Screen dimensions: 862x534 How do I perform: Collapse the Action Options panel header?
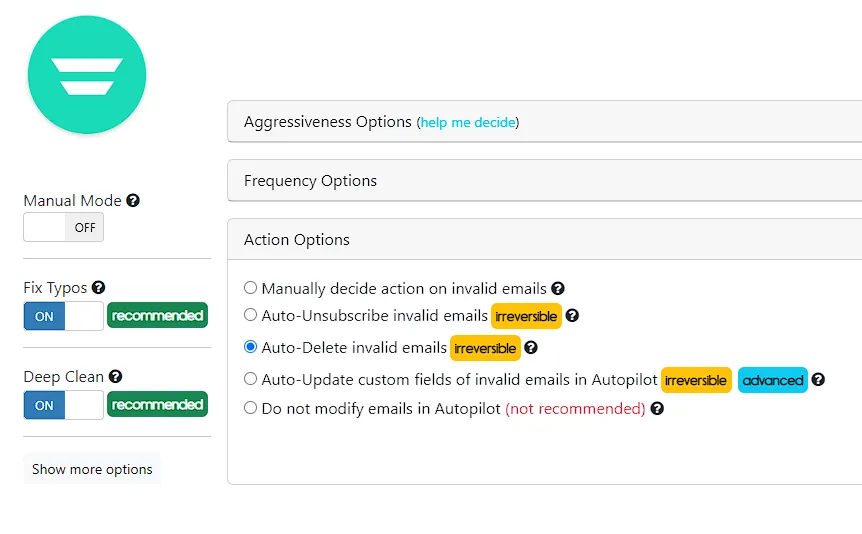(x=544, y=239)
